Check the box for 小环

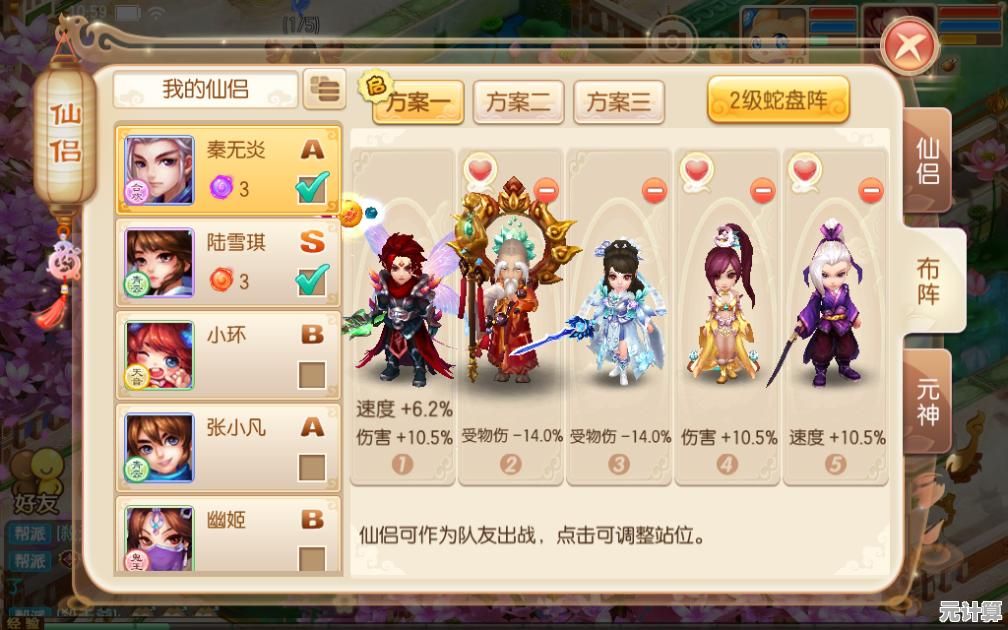coord(312,375)
